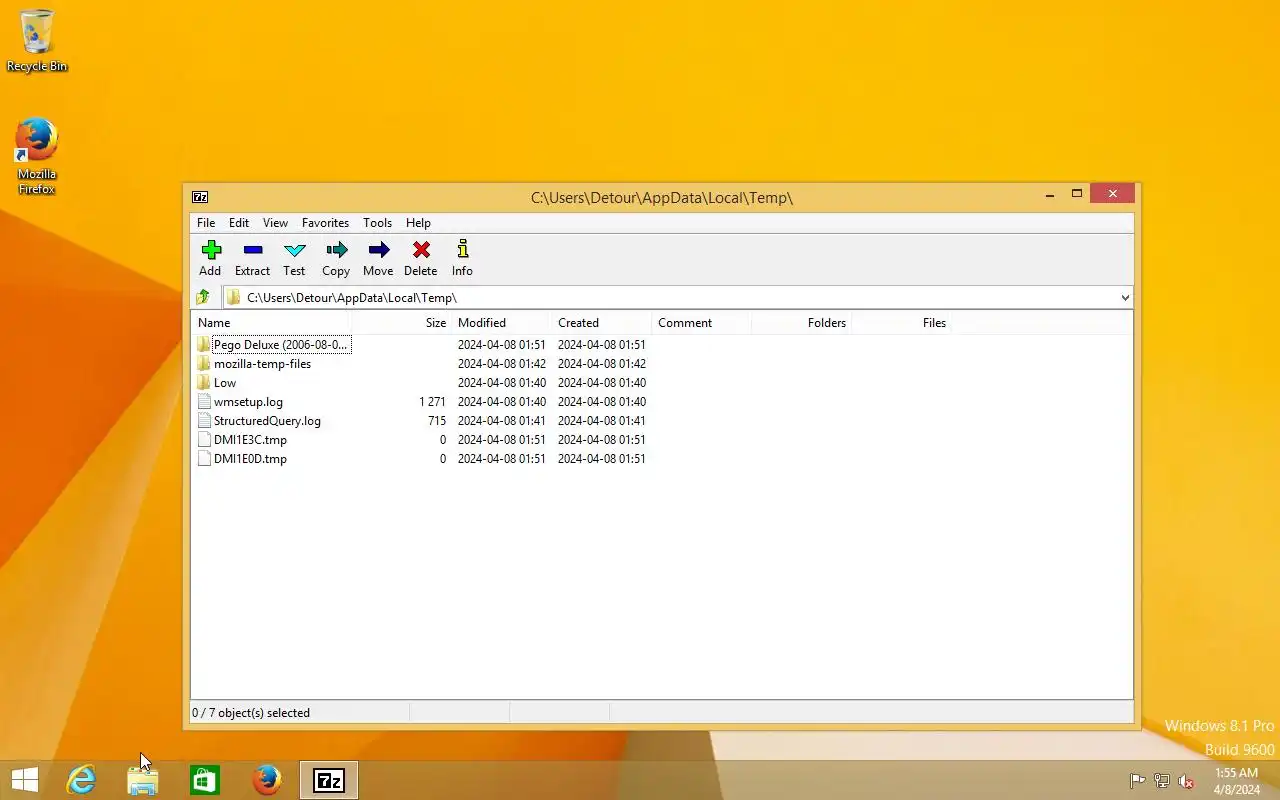Click the Info toolbar icon
Screen dimensions: 1280x800
[x=462, y=250]
